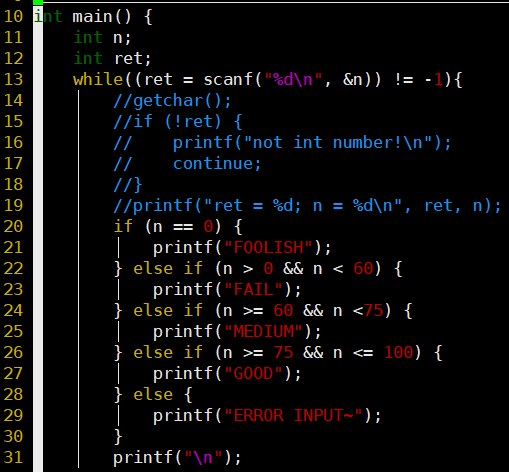The width and height of the screenshot is (509, 472).
Task: Click the "MEDIUM" string literal
Action: (263, 331)
